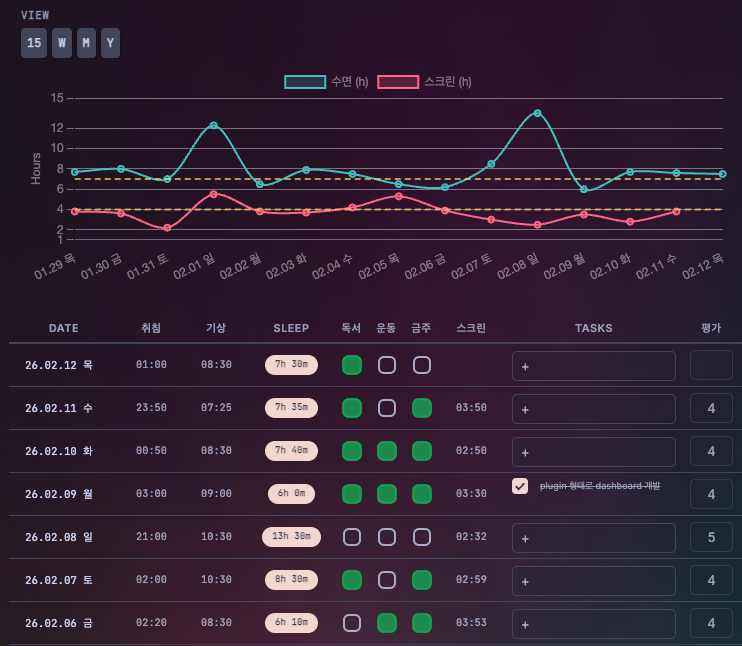Uncheck the completed plugin dashboard task
Screen dimensions: 742x646
click(520, 486)
